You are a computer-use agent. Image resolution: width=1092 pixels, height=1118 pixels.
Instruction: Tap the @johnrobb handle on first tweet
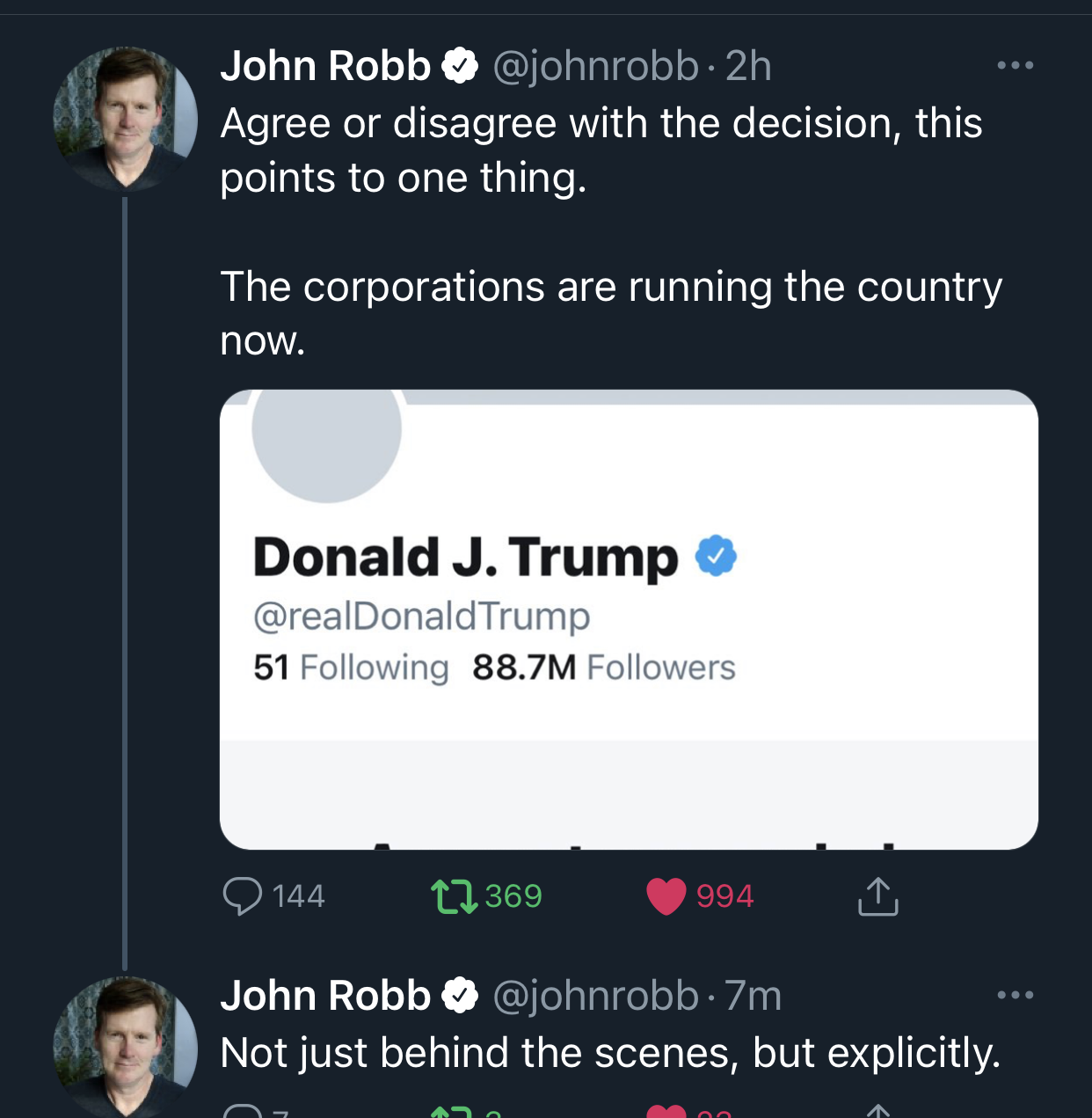tap(595, 66)
